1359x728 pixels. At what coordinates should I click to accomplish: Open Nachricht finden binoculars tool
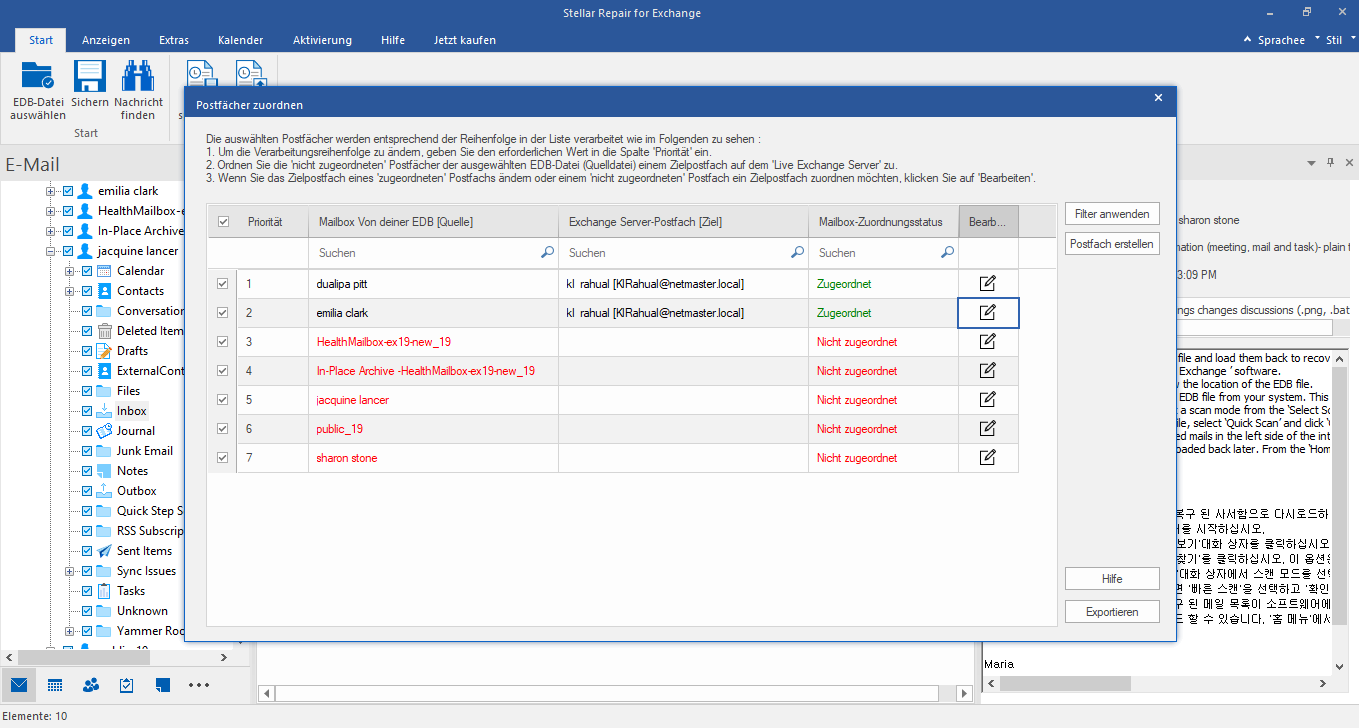(138, 77)
